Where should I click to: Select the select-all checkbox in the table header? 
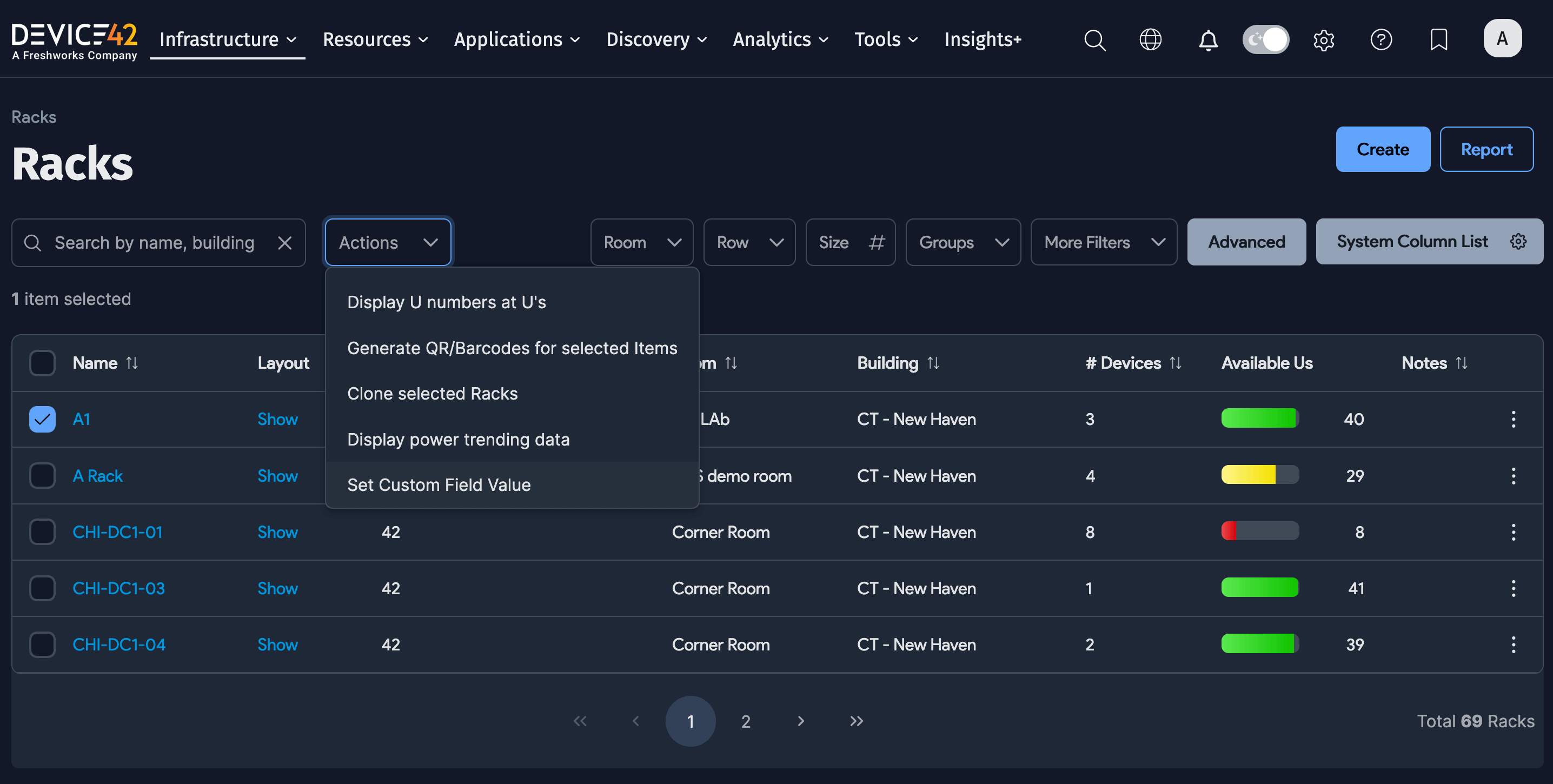pos(42,362)
